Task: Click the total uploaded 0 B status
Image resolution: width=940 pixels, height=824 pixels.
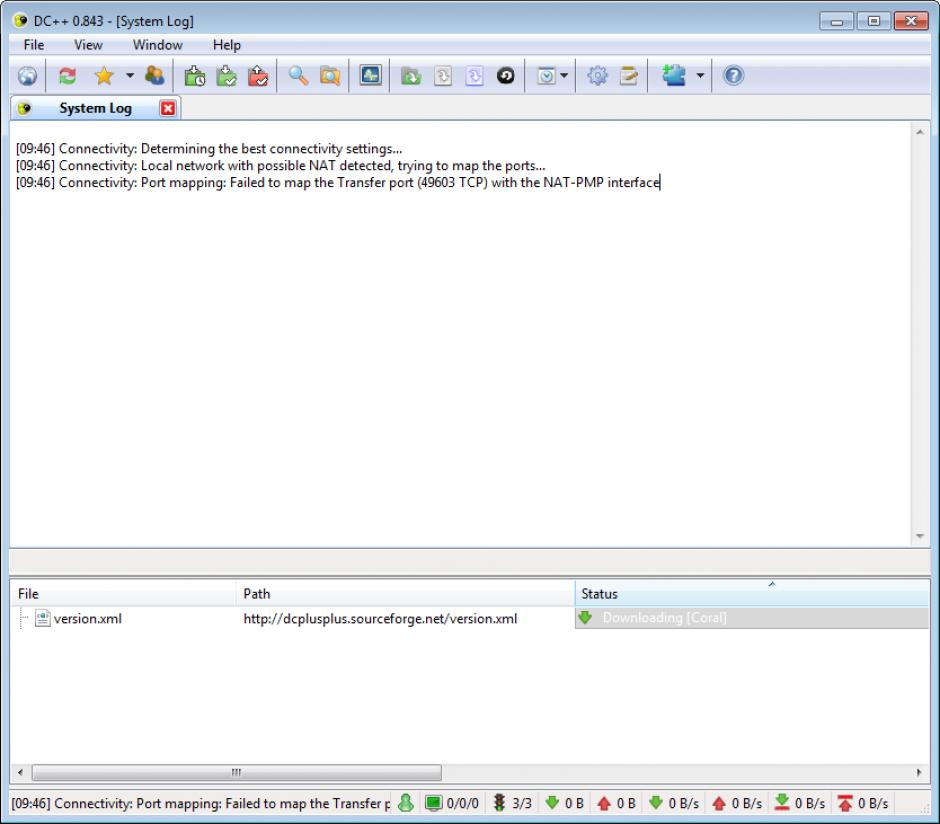Action: 617,803
